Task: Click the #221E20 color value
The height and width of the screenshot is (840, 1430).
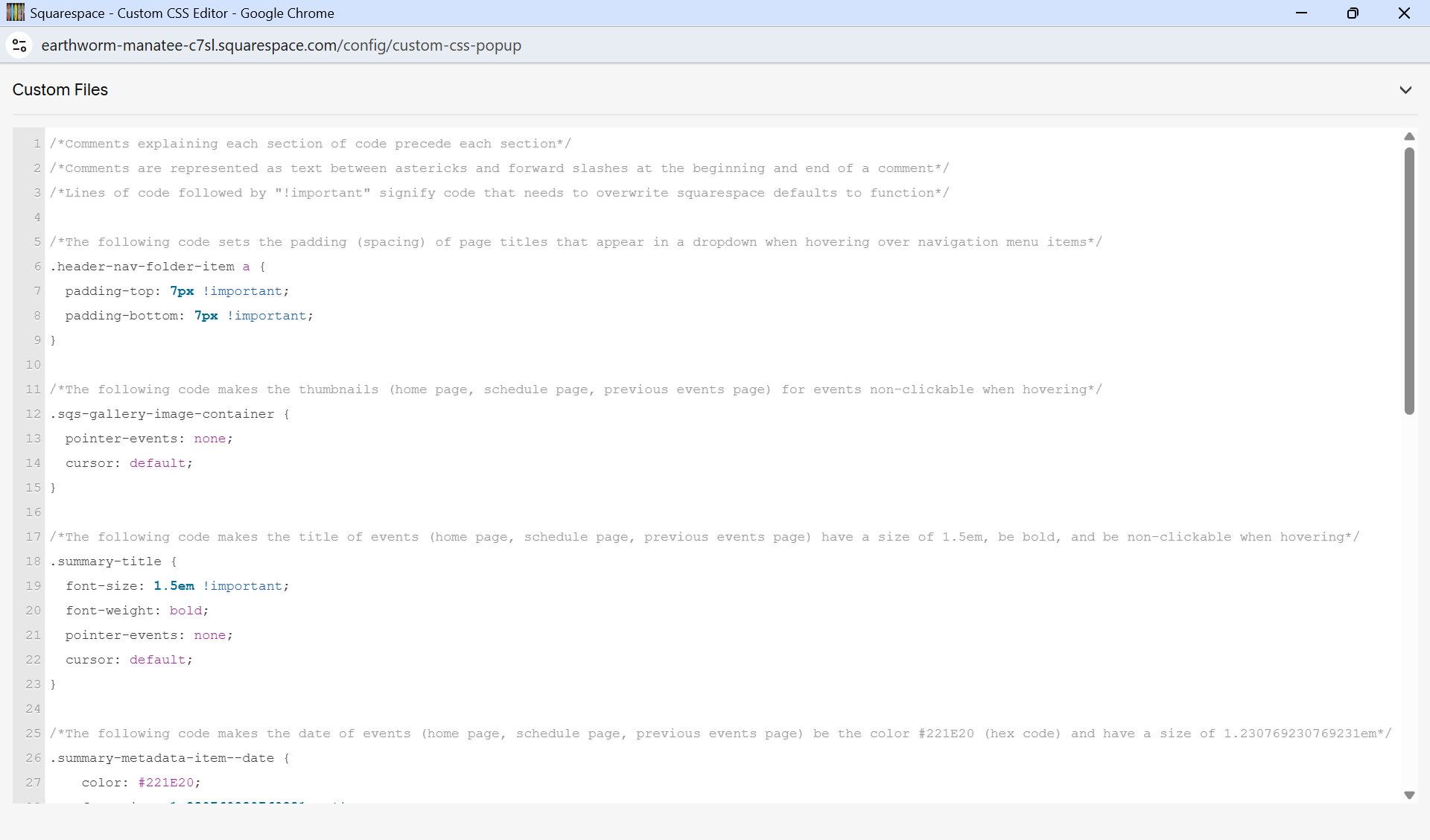Action: [x=165, y=783]
